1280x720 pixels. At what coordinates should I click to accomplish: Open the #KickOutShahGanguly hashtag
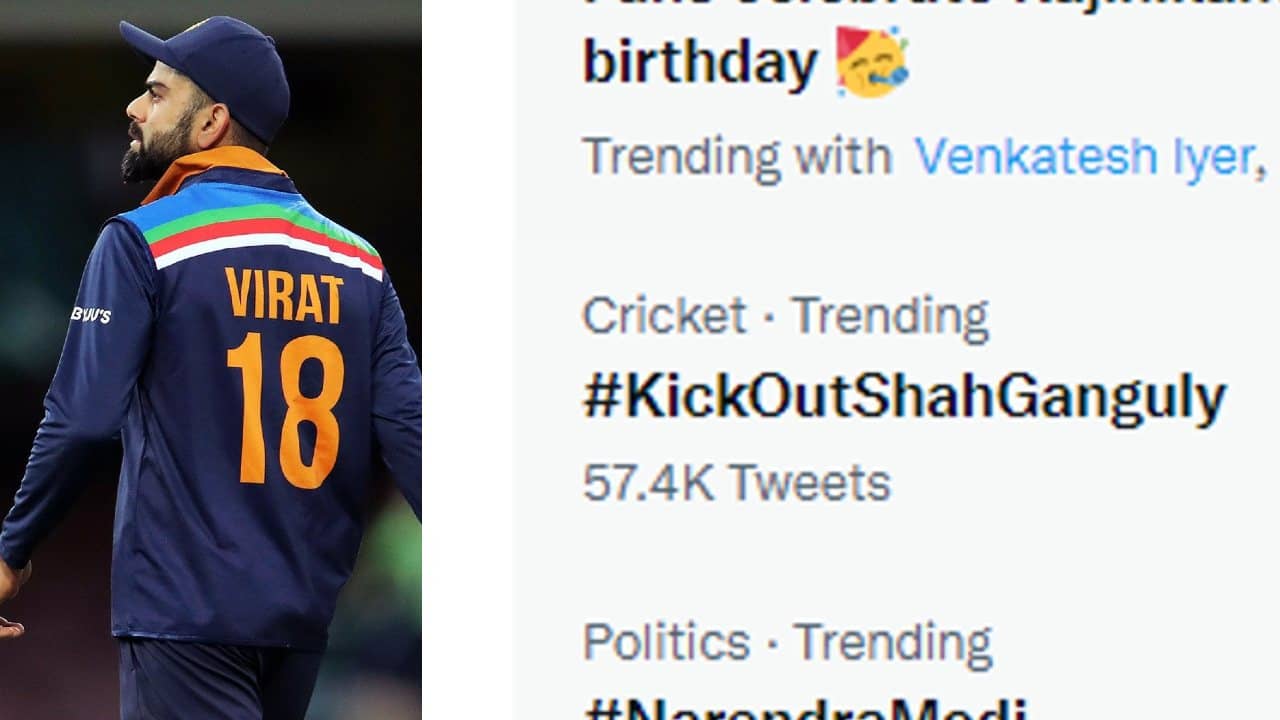(904, 397)
